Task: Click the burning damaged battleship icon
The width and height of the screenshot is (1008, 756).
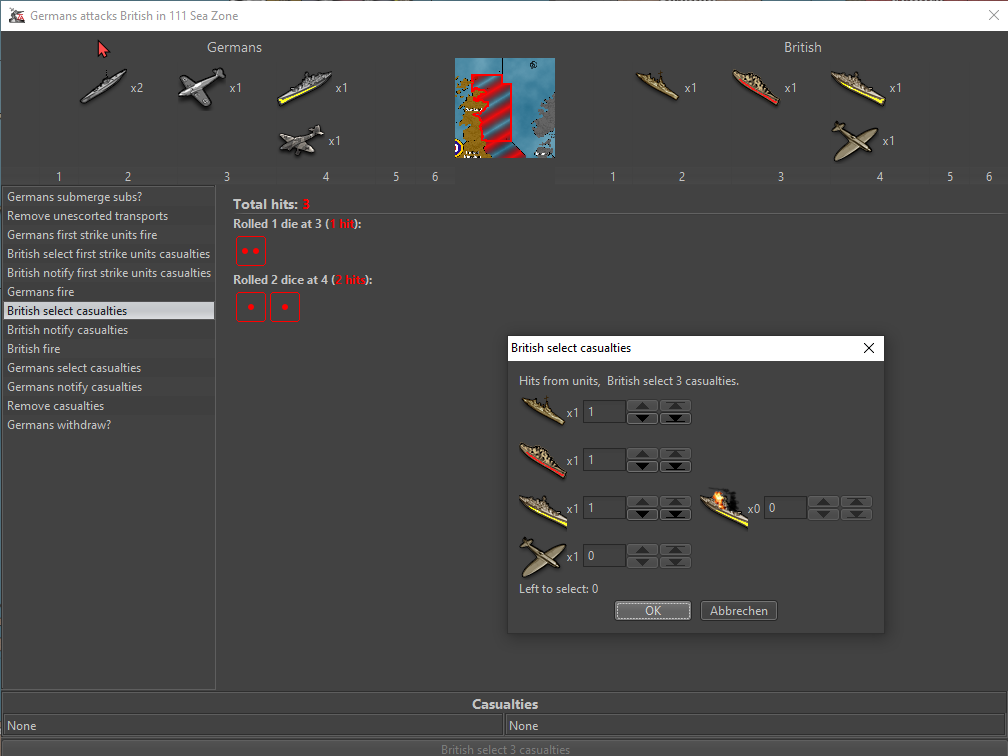Action: 724,508
